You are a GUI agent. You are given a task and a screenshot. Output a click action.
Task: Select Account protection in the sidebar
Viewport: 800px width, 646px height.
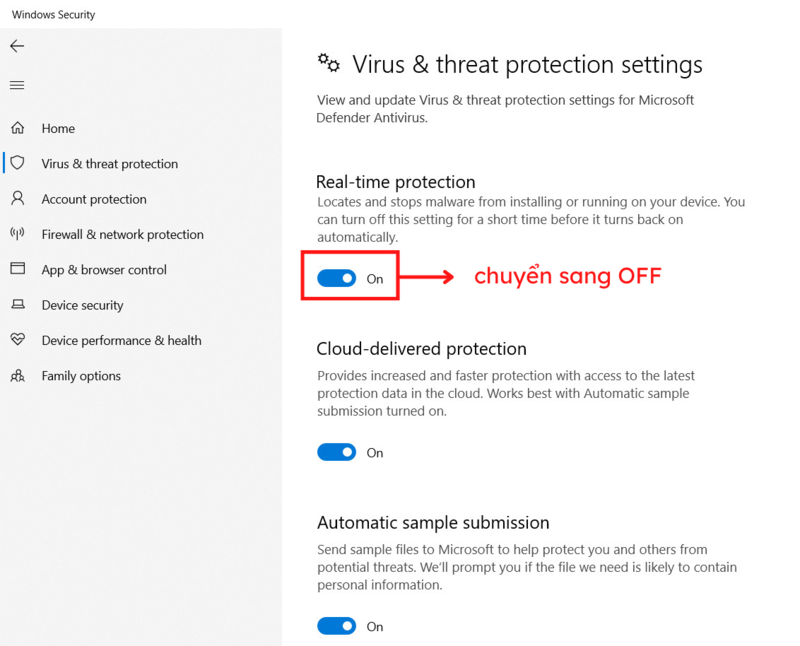pos(94,199)
